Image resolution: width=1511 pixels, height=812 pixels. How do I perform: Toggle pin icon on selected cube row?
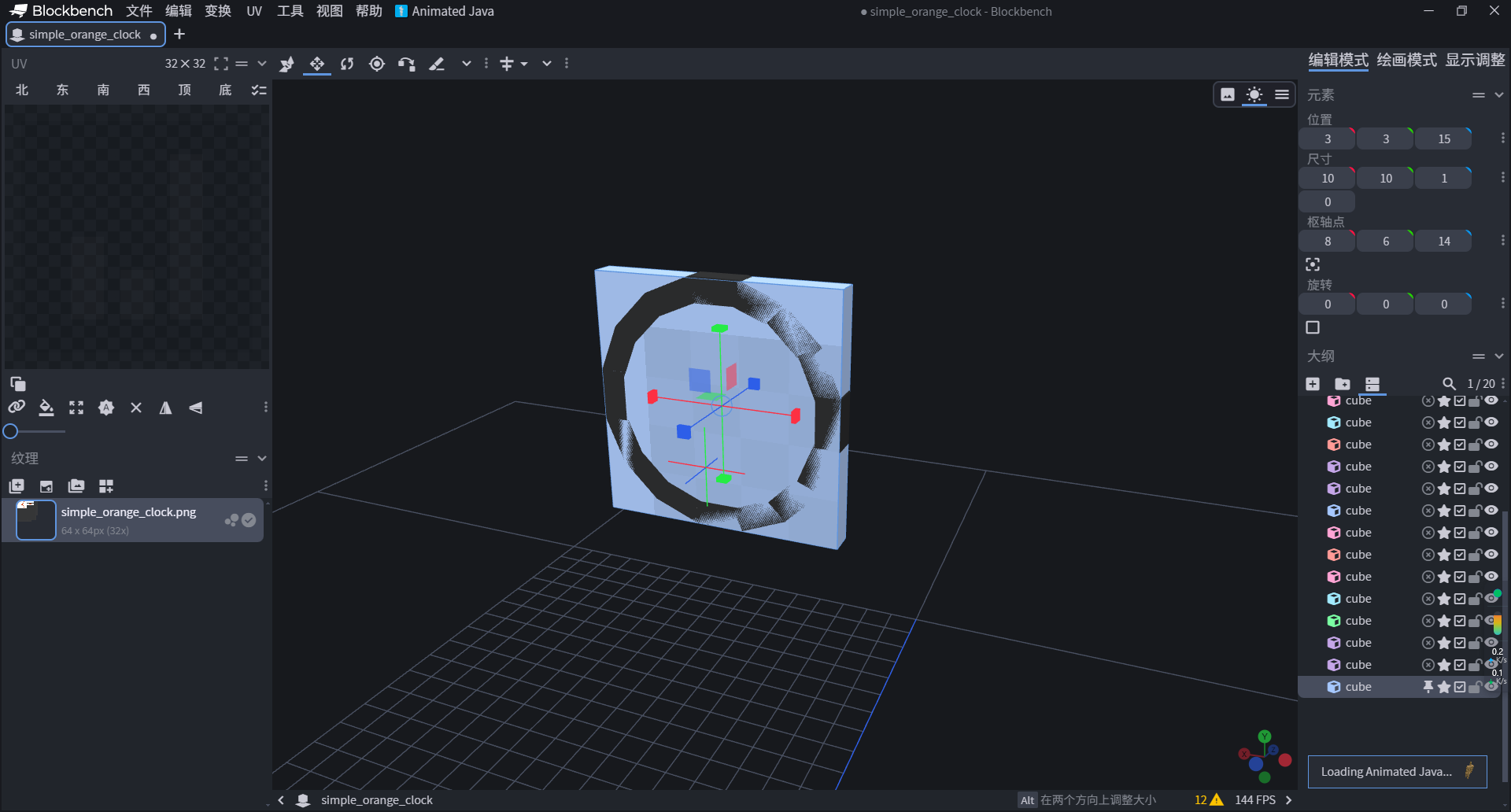pos(1428,687)
